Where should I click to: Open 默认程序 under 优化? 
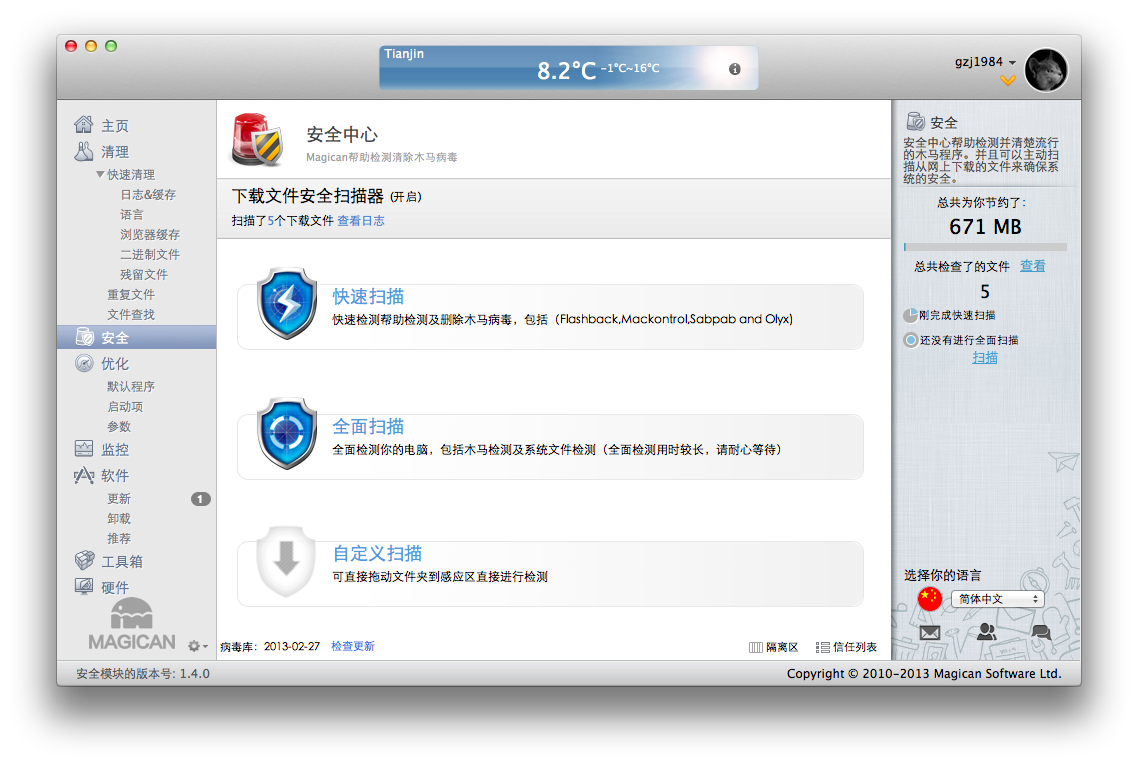pos(131,387)
